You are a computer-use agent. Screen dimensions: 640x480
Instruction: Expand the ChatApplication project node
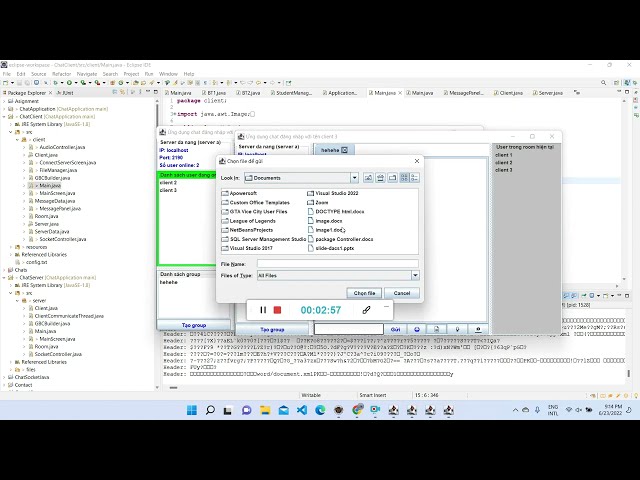4,109
